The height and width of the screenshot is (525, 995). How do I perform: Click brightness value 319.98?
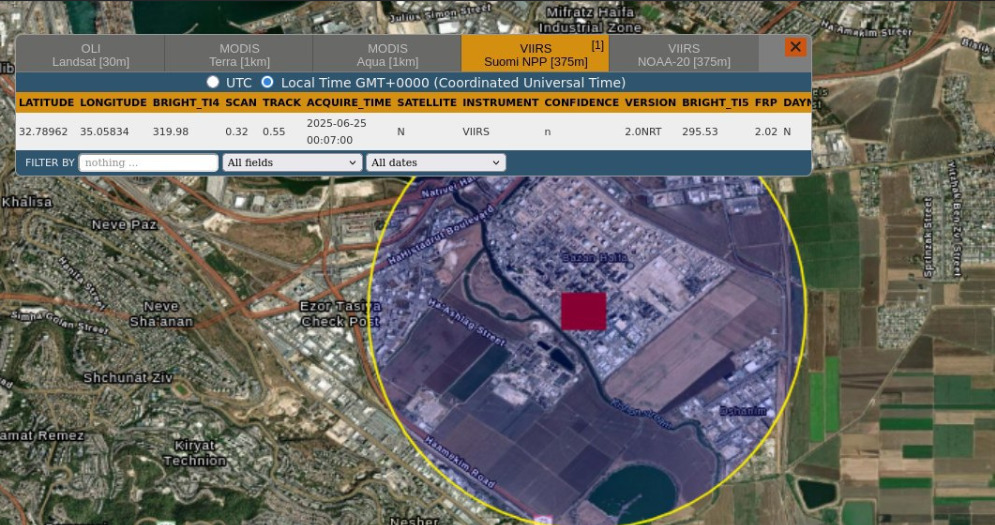[x=171, y=131]
